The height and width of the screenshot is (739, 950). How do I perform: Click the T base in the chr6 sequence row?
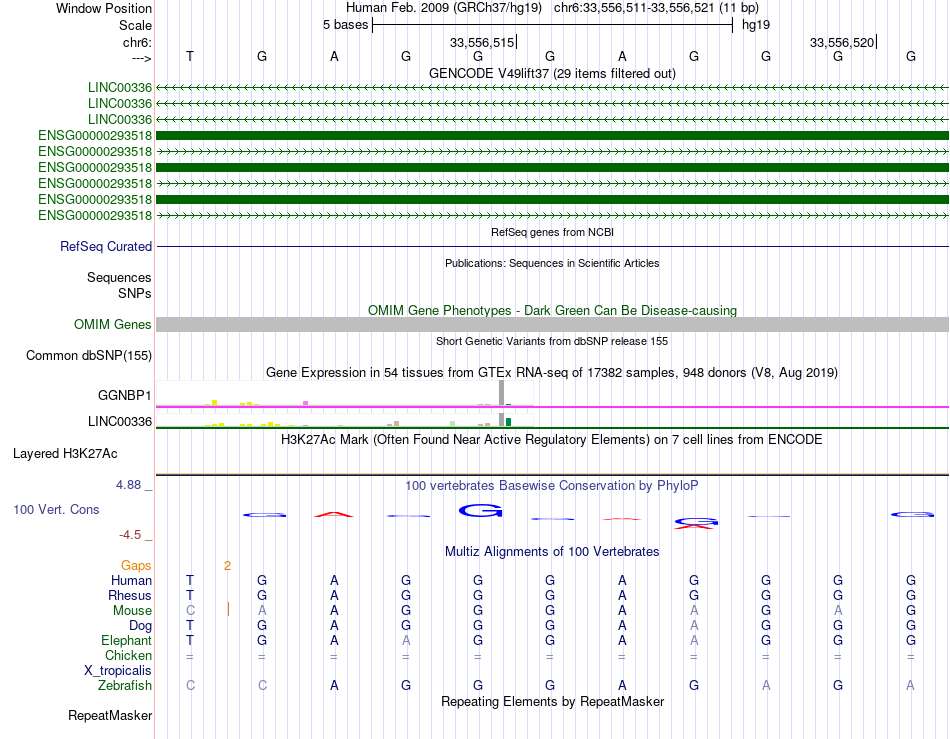point(190,56)
